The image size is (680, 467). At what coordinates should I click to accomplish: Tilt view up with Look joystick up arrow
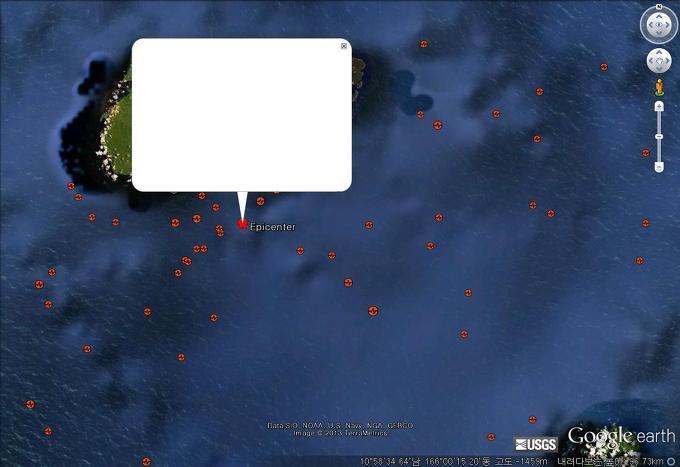(659, 16)
